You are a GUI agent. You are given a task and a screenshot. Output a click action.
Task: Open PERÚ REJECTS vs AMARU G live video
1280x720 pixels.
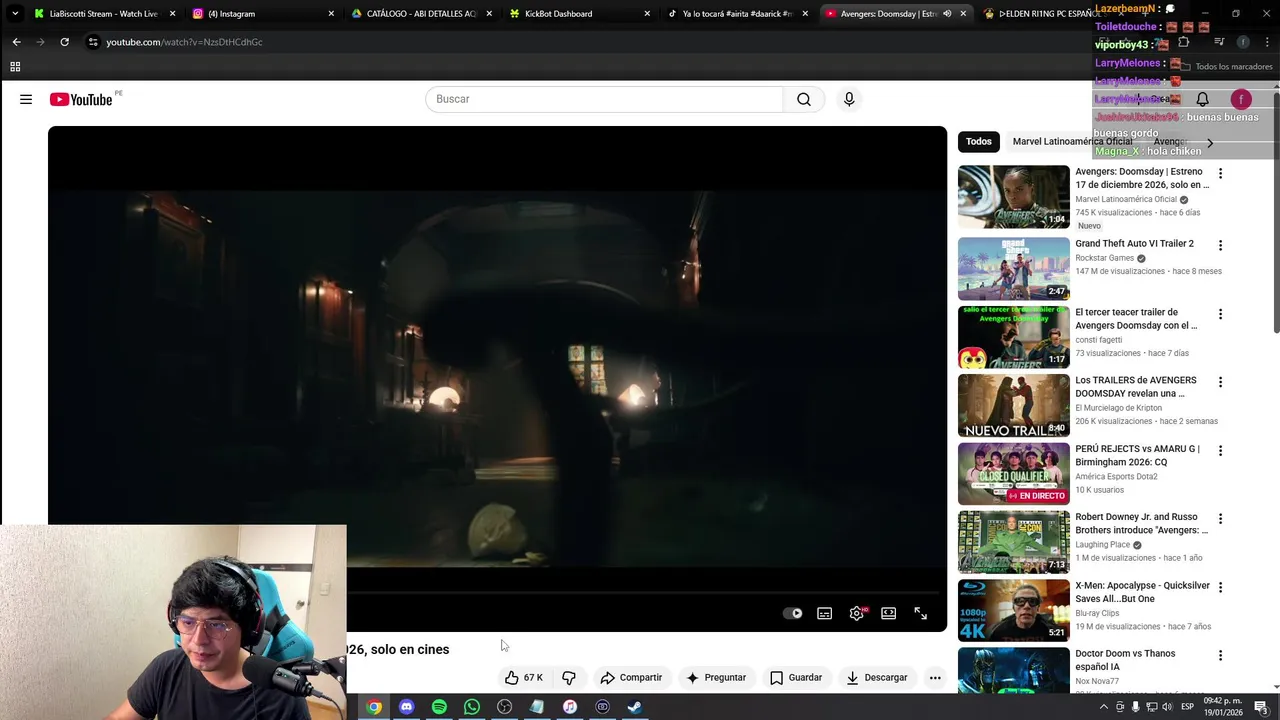1014,474
